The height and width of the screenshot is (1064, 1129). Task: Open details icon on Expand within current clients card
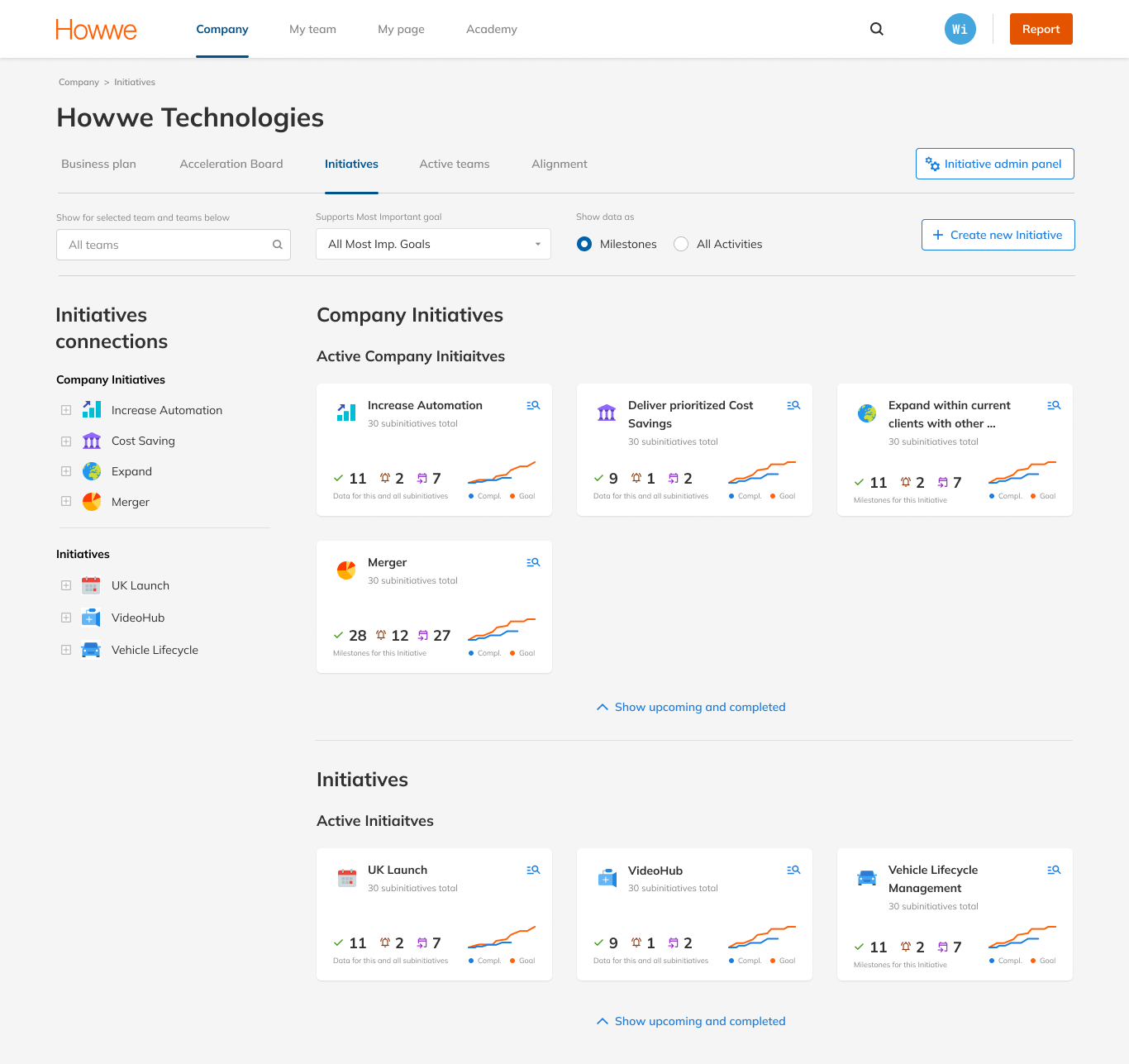[x=1054, y=405]
